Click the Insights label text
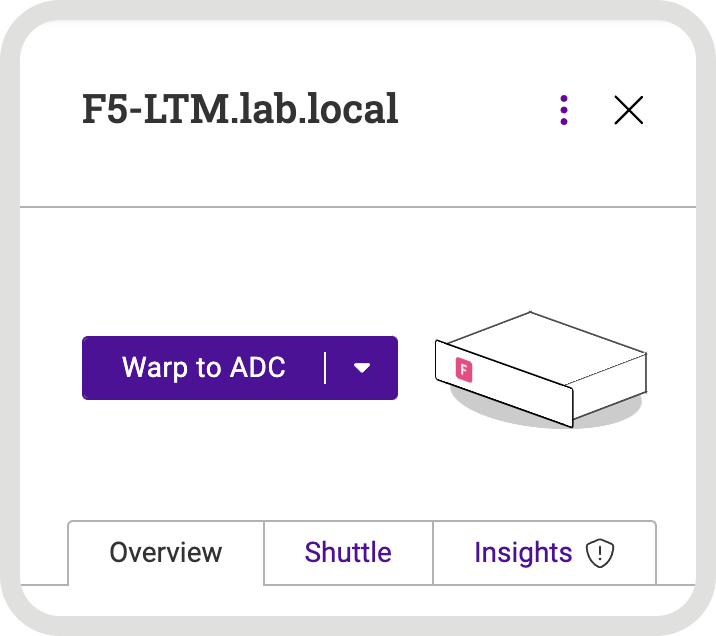Image resolution: width=716 pixels, height=636 pixels. 523,552
